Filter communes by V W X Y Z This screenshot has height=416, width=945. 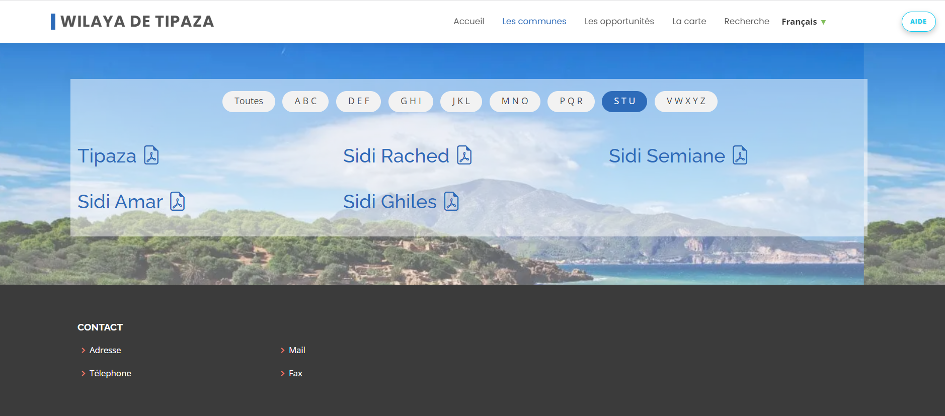pos(686,101)
